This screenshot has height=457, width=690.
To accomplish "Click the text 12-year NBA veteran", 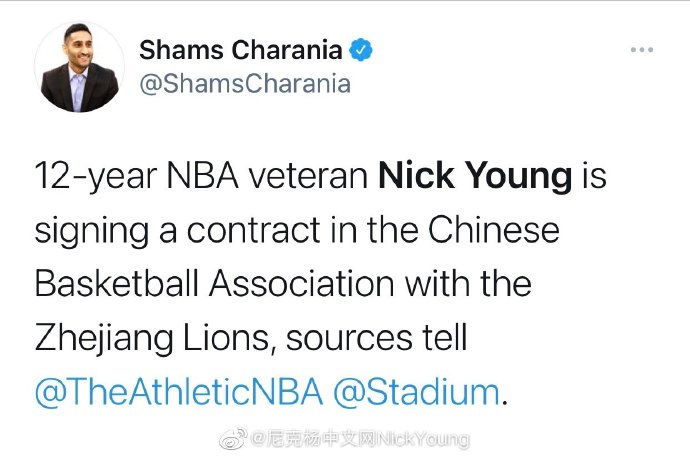I will [201, 177].
